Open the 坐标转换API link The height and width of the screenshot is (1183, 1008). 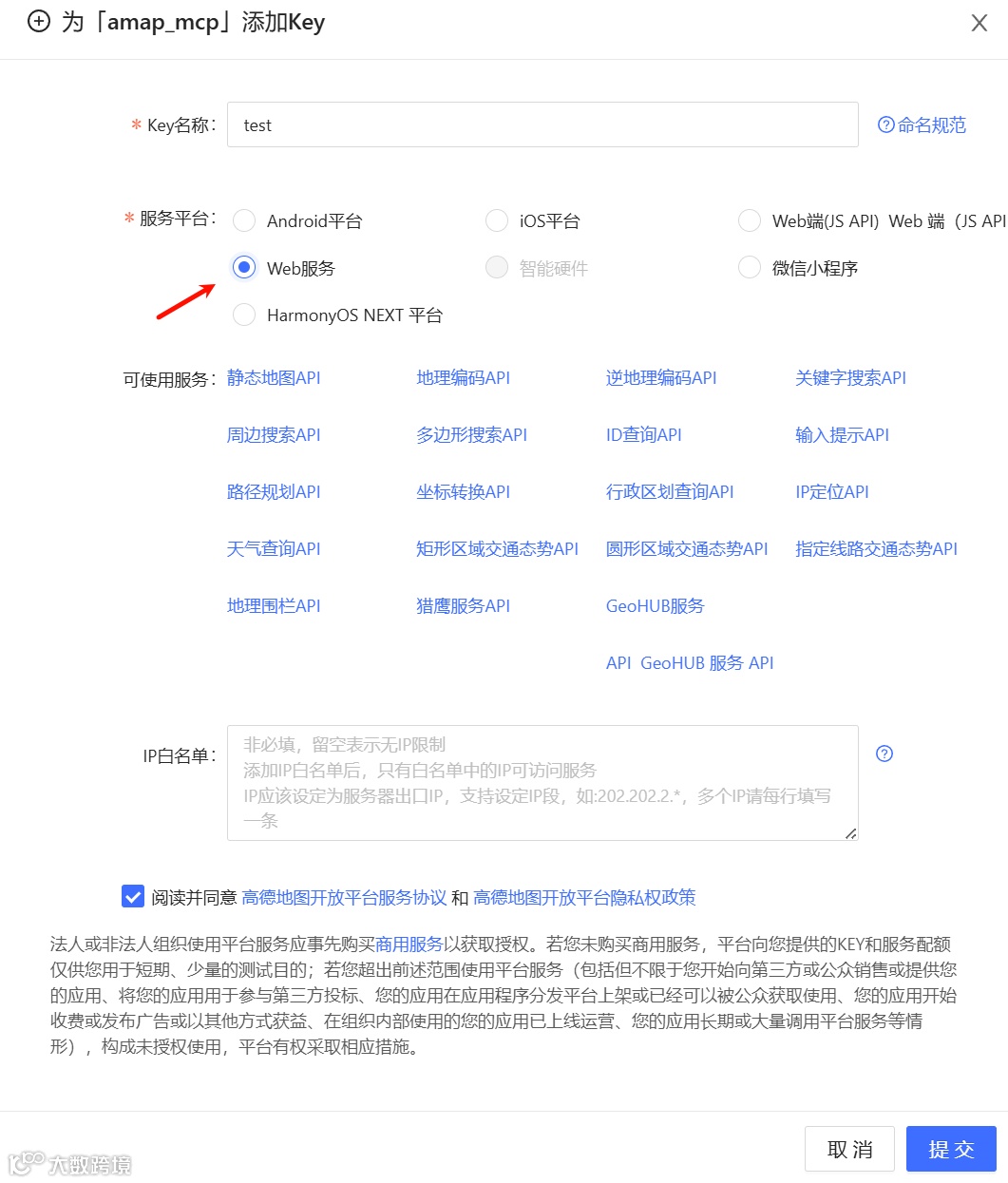point(463,491)
